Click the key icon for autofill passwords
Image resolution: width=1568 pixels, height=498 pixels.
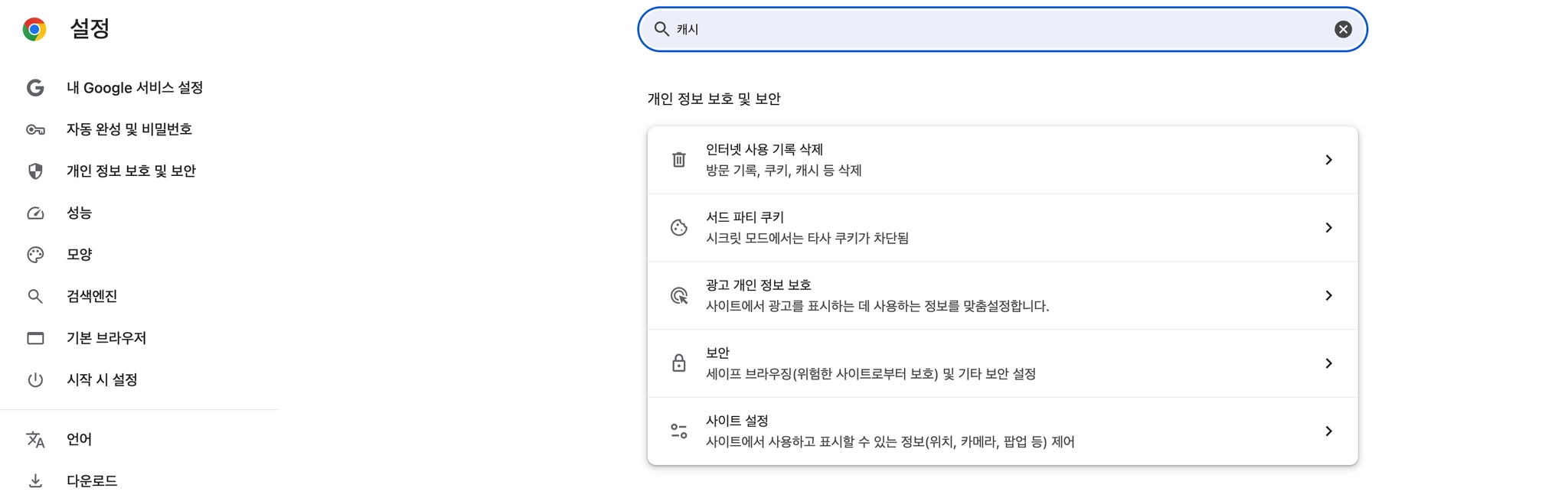(x=35, y=129)
